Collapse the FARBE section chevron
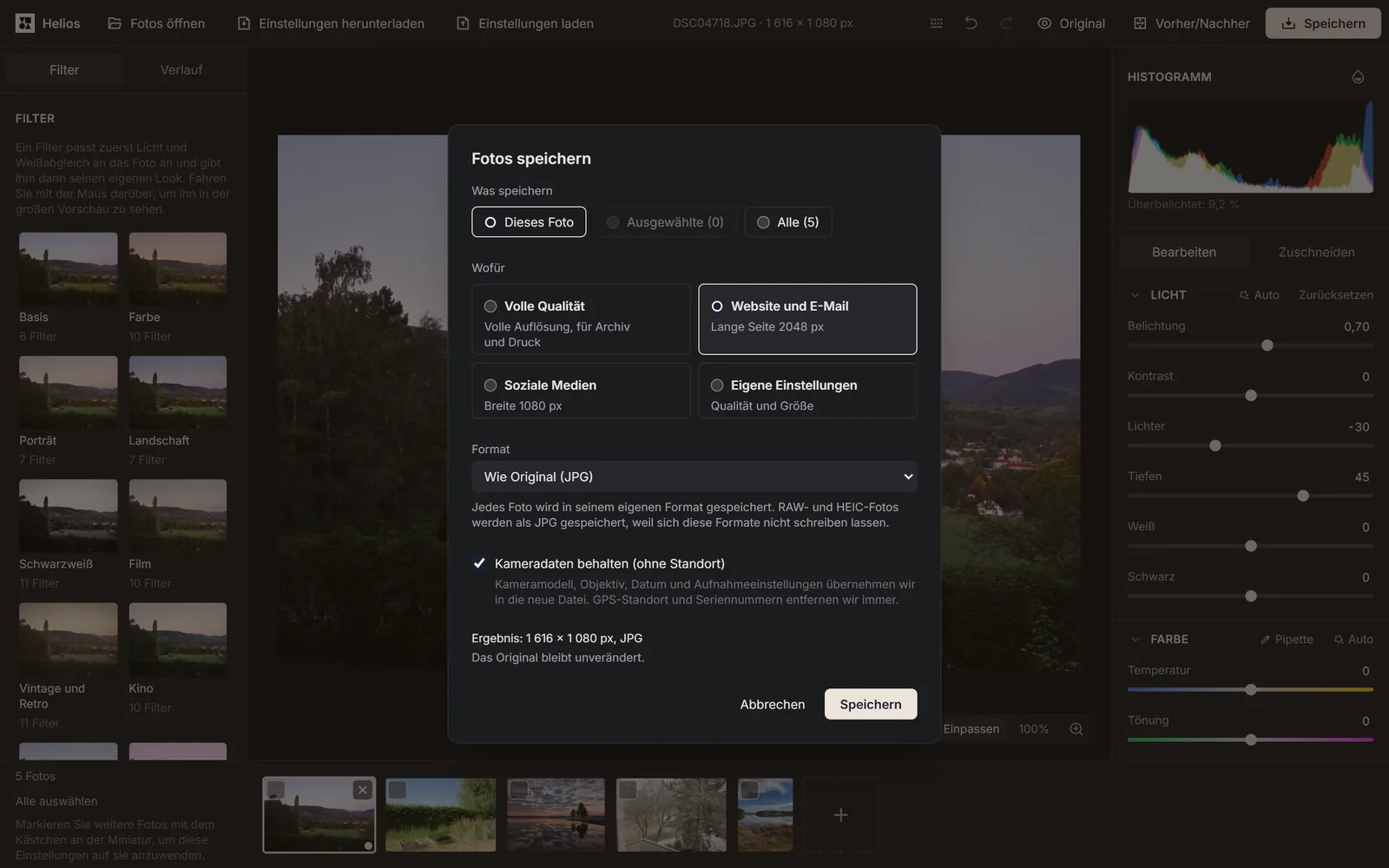The height and width of the screenshot is (868, 1389). tap(1135, 640)
